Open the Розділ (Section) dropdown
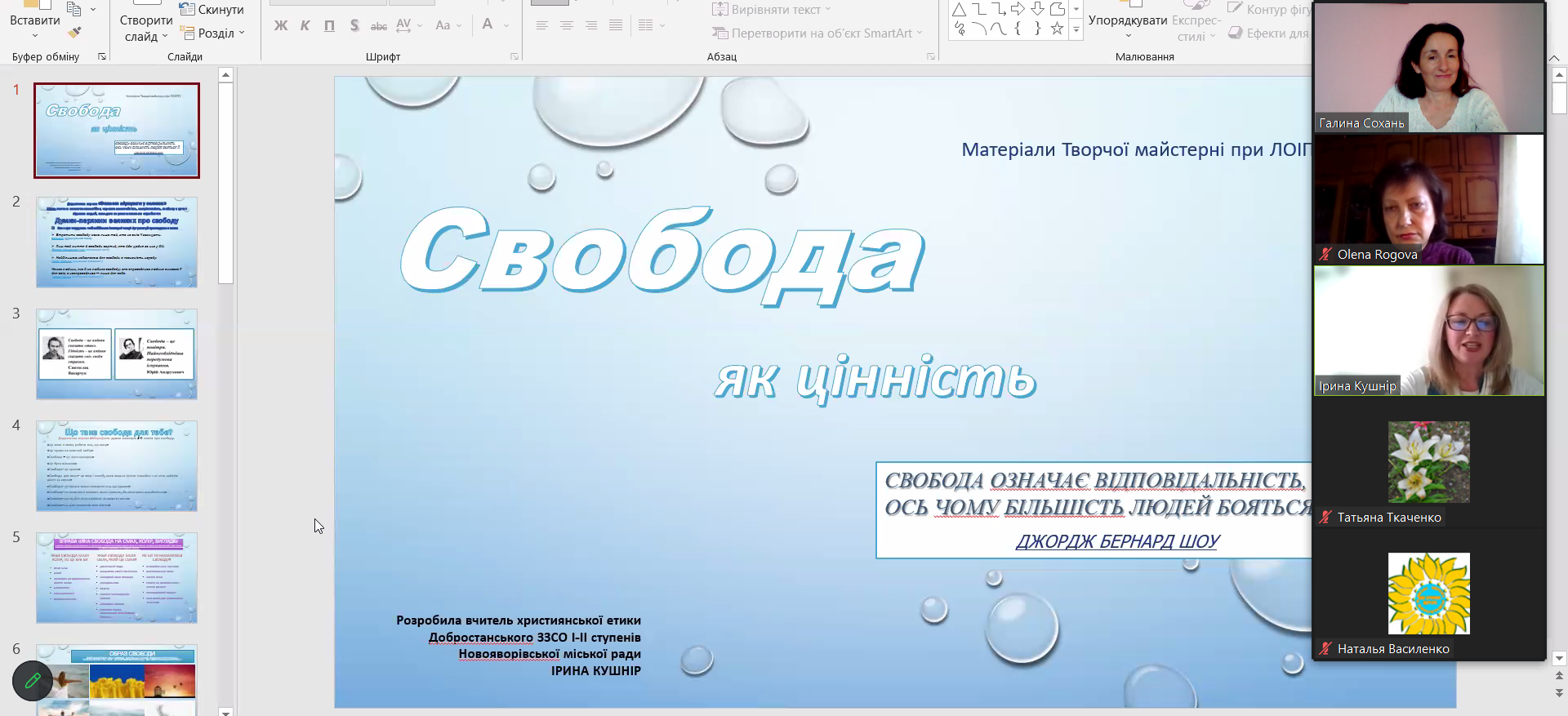The height and width of the screenshot is (716, 1568). tap(212, 33)
